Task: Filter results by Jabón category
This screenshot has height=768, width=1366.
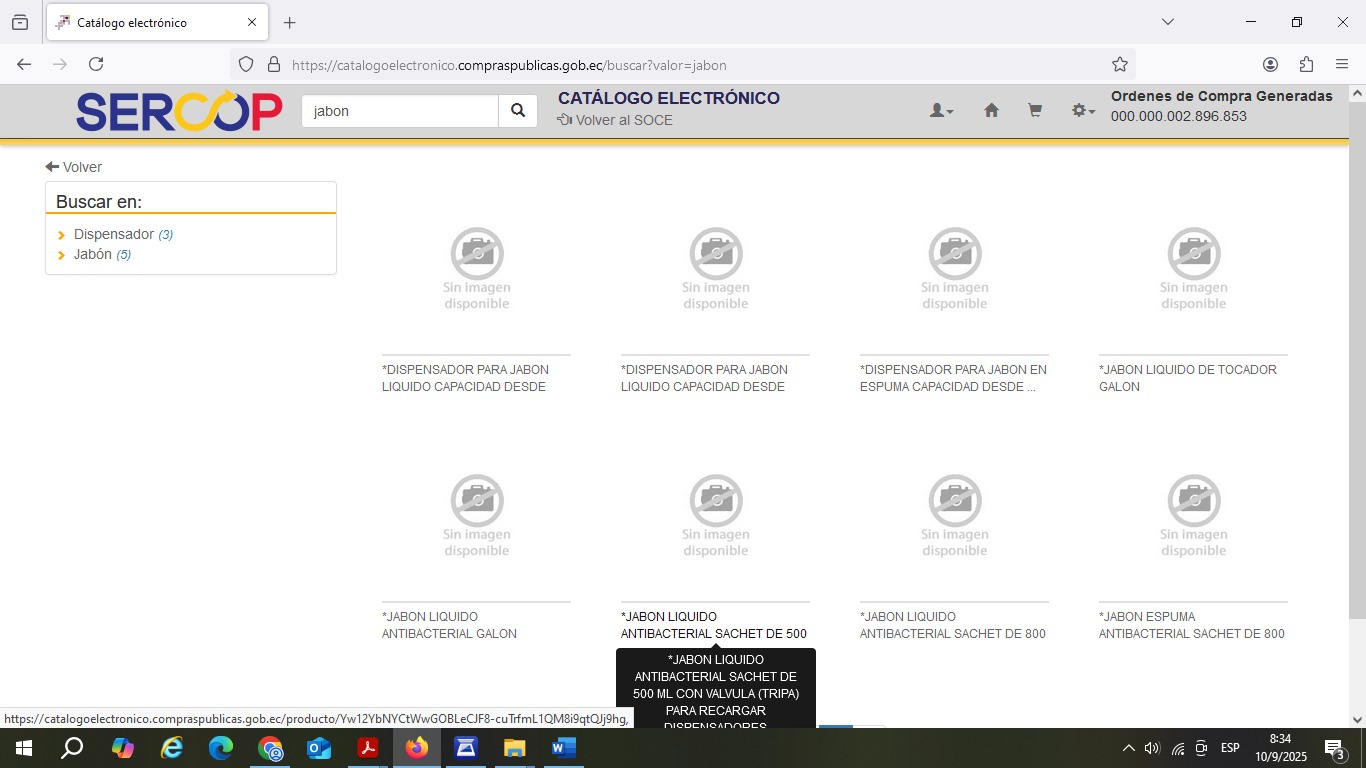Action: click(92, 254)
